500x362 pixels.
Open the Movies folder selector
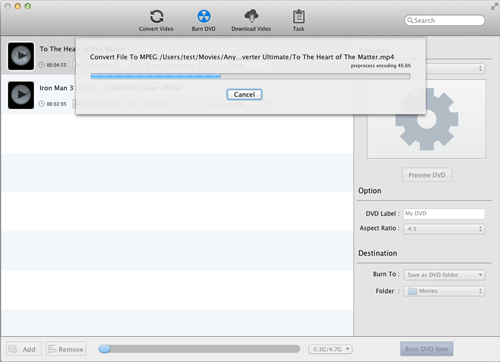pyautogui.click(x=444, y=291)
